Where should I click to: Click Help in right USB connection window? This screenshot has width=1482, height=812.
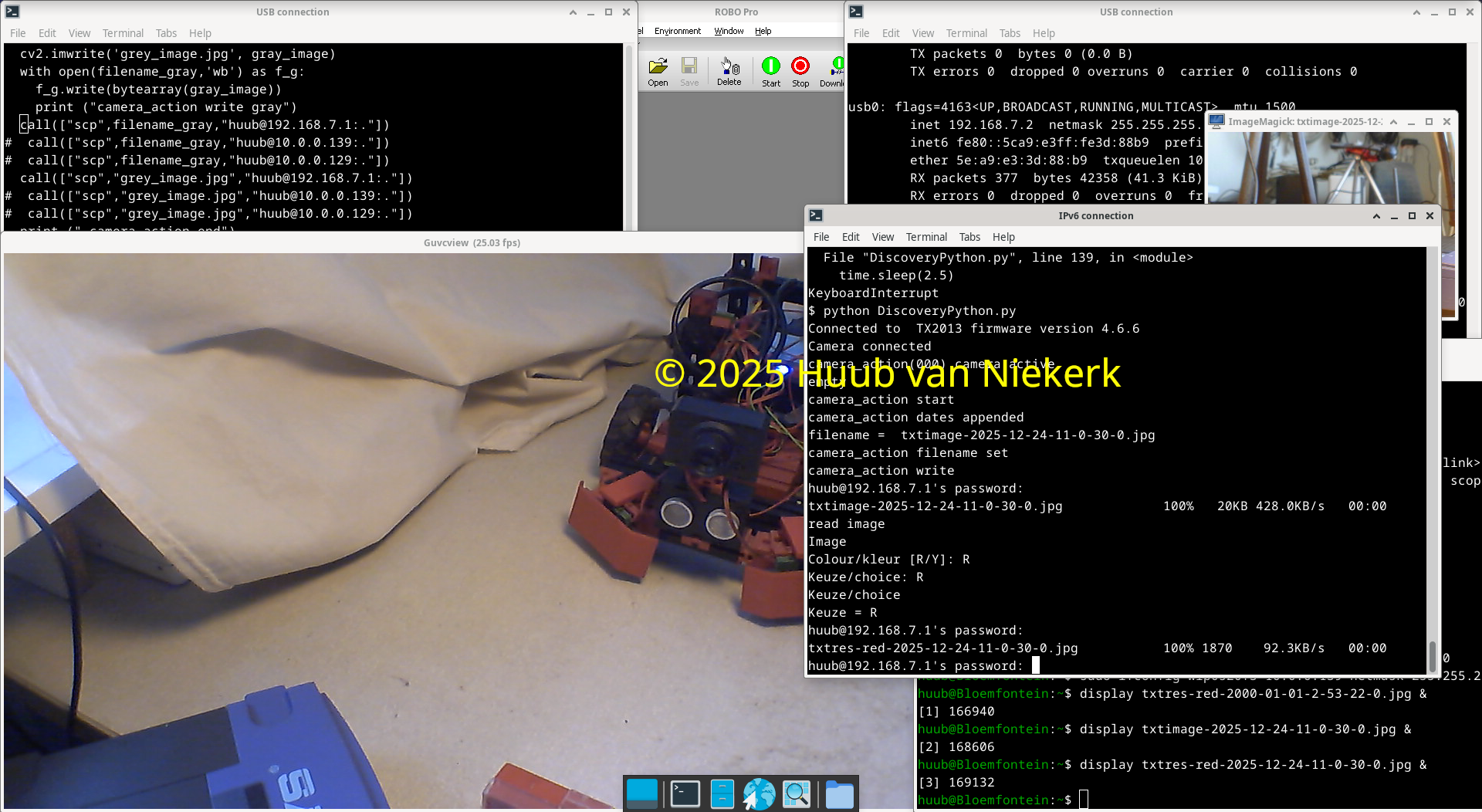1044,33
